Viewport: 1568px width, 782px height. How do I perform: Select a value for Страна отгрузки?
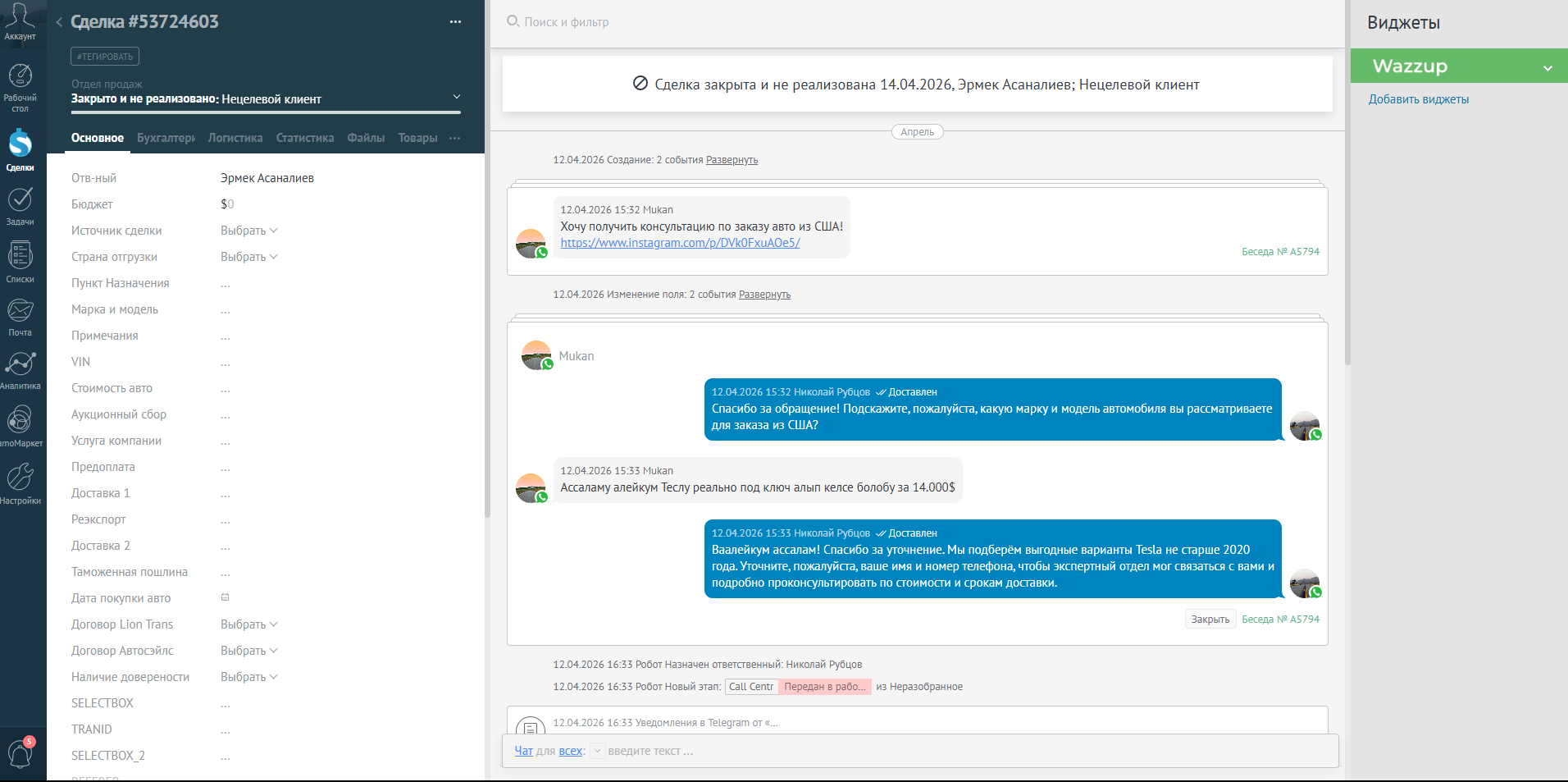coord(249,257)
